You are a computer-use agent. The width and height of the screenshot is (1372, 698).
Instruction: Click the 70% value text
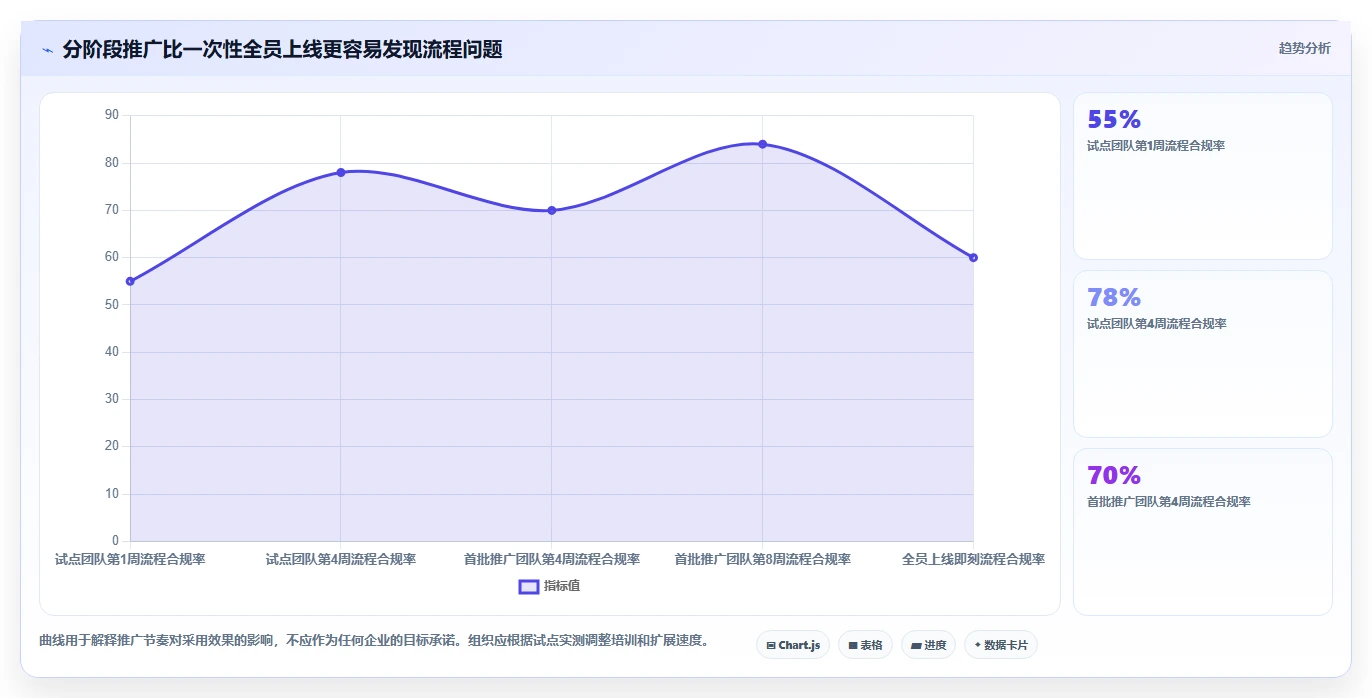point(1114,476)
